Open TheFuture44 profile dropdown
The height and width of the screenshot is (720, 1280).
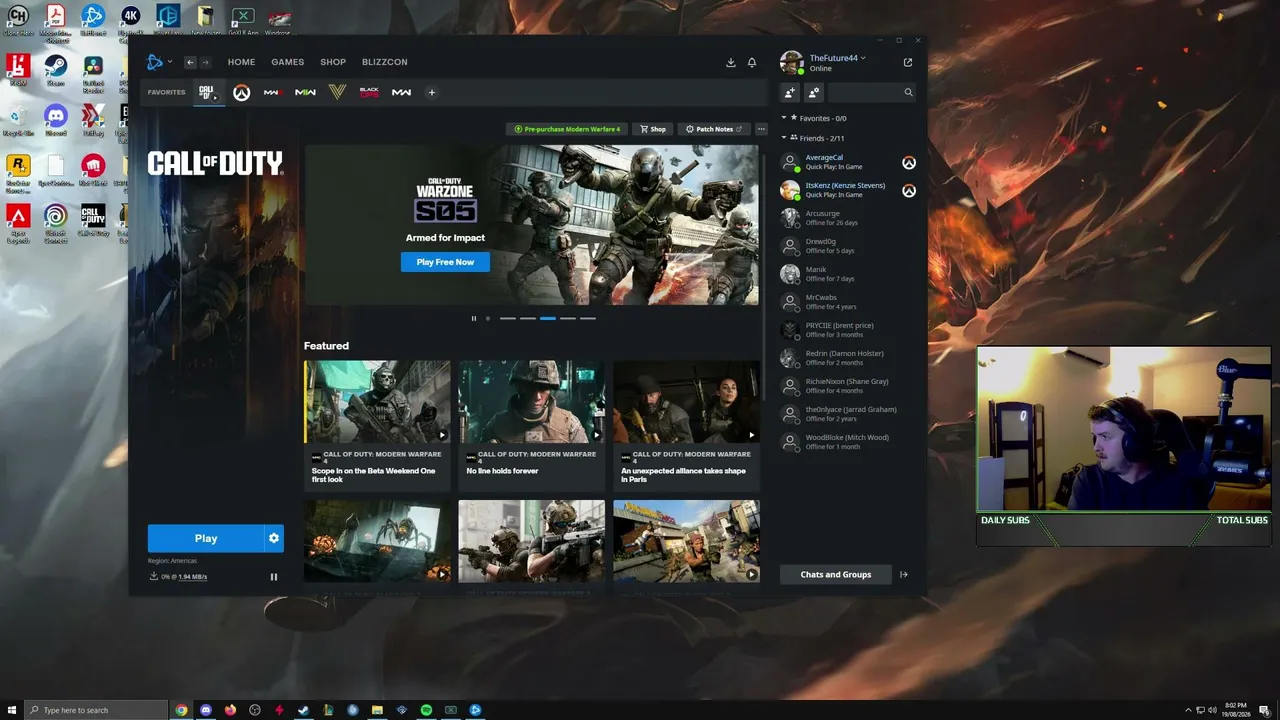pos(837,58)
